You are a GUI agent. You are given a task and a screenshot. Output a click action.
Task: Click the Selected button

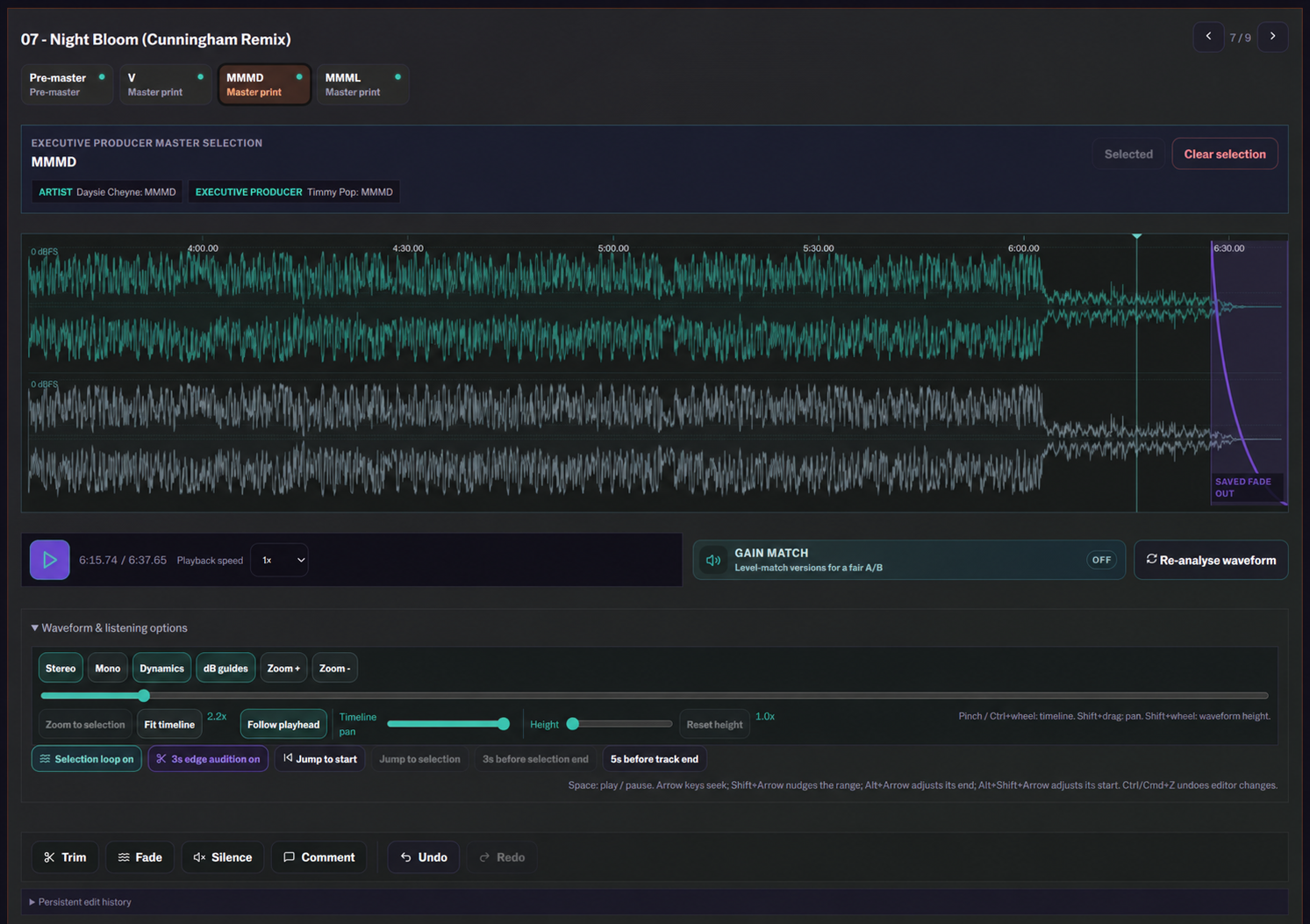click(1128, 154)
